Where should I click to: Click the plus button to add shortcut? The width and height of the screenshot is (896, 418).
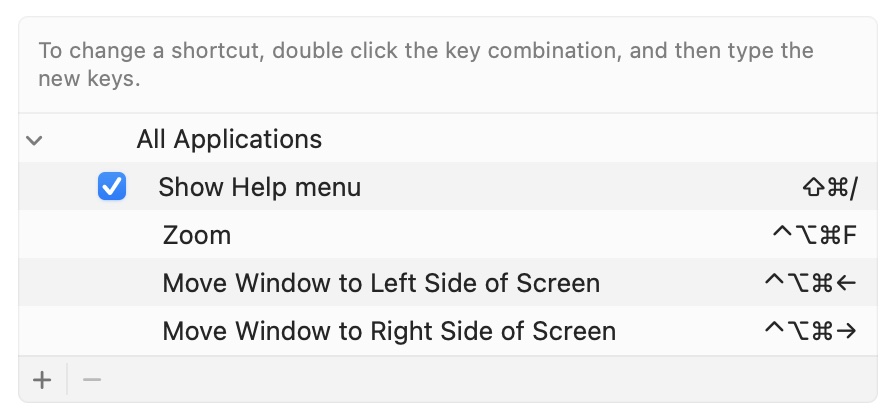pos(42,380)
